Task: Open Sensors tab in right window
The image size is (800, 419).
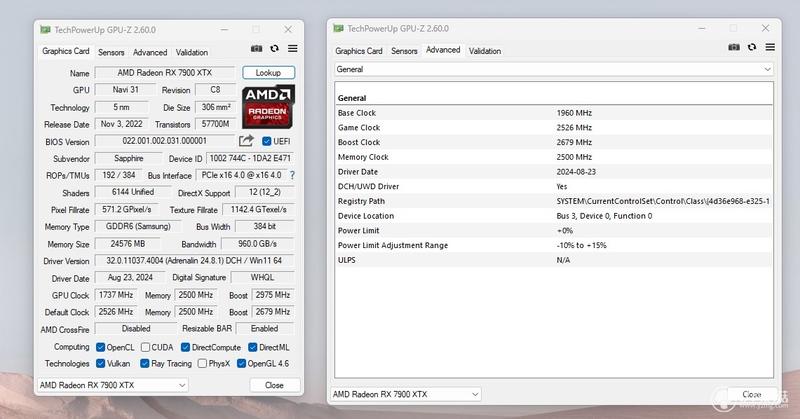Action: click(x=404, y=51)
